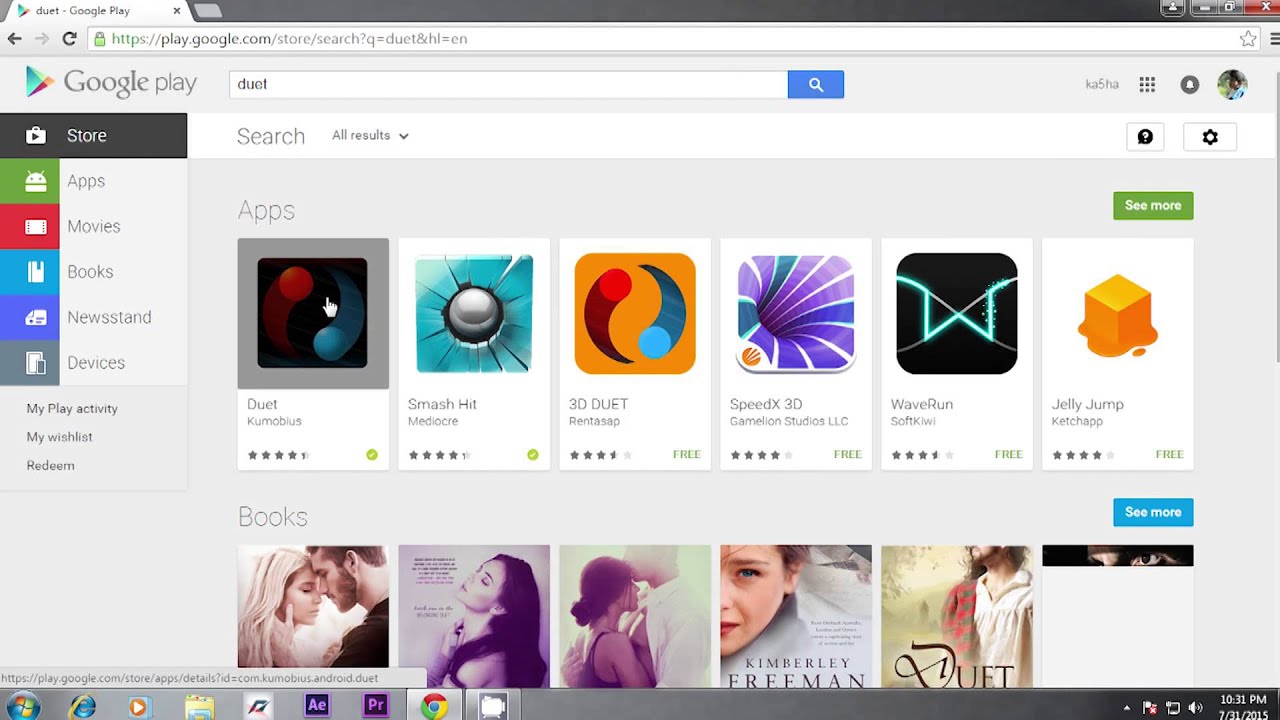Open the Windows Start button
This screenshot has width=1280, height=720.
21,707
